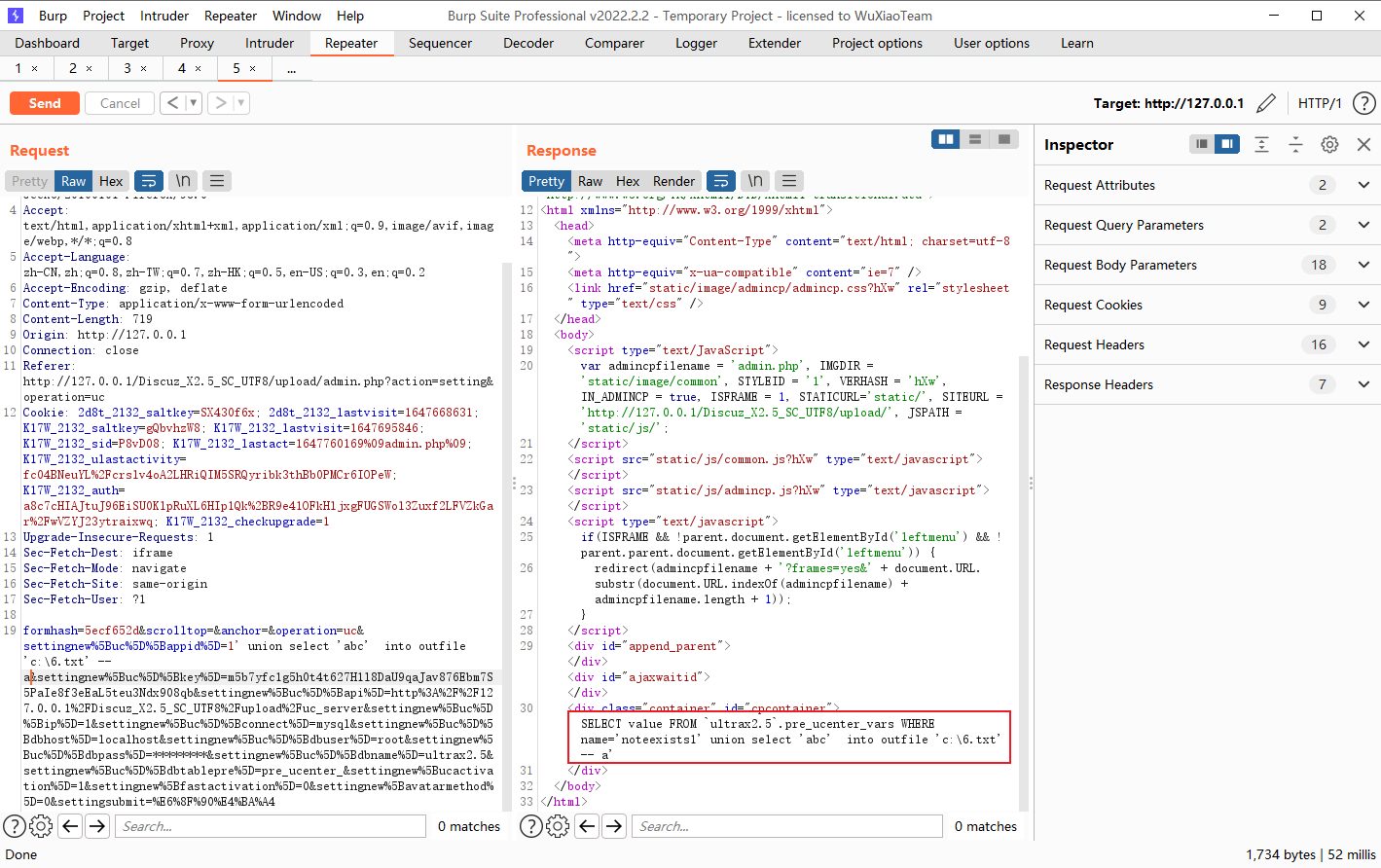
Task: Click Inspector expand all sections icon
Action: (x=1261, y=144)
